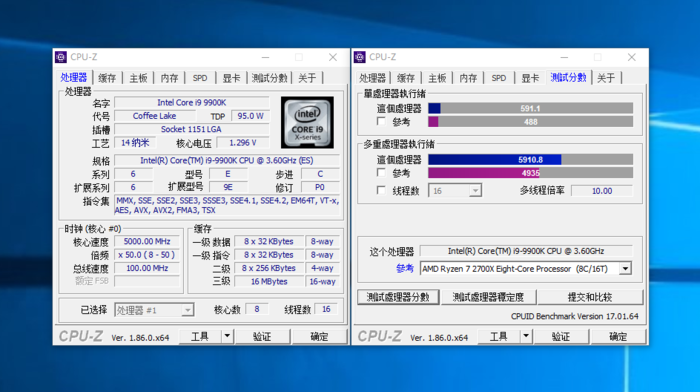
Task: Click the 三级 cache value 16 MBytes
Action: 269,281
